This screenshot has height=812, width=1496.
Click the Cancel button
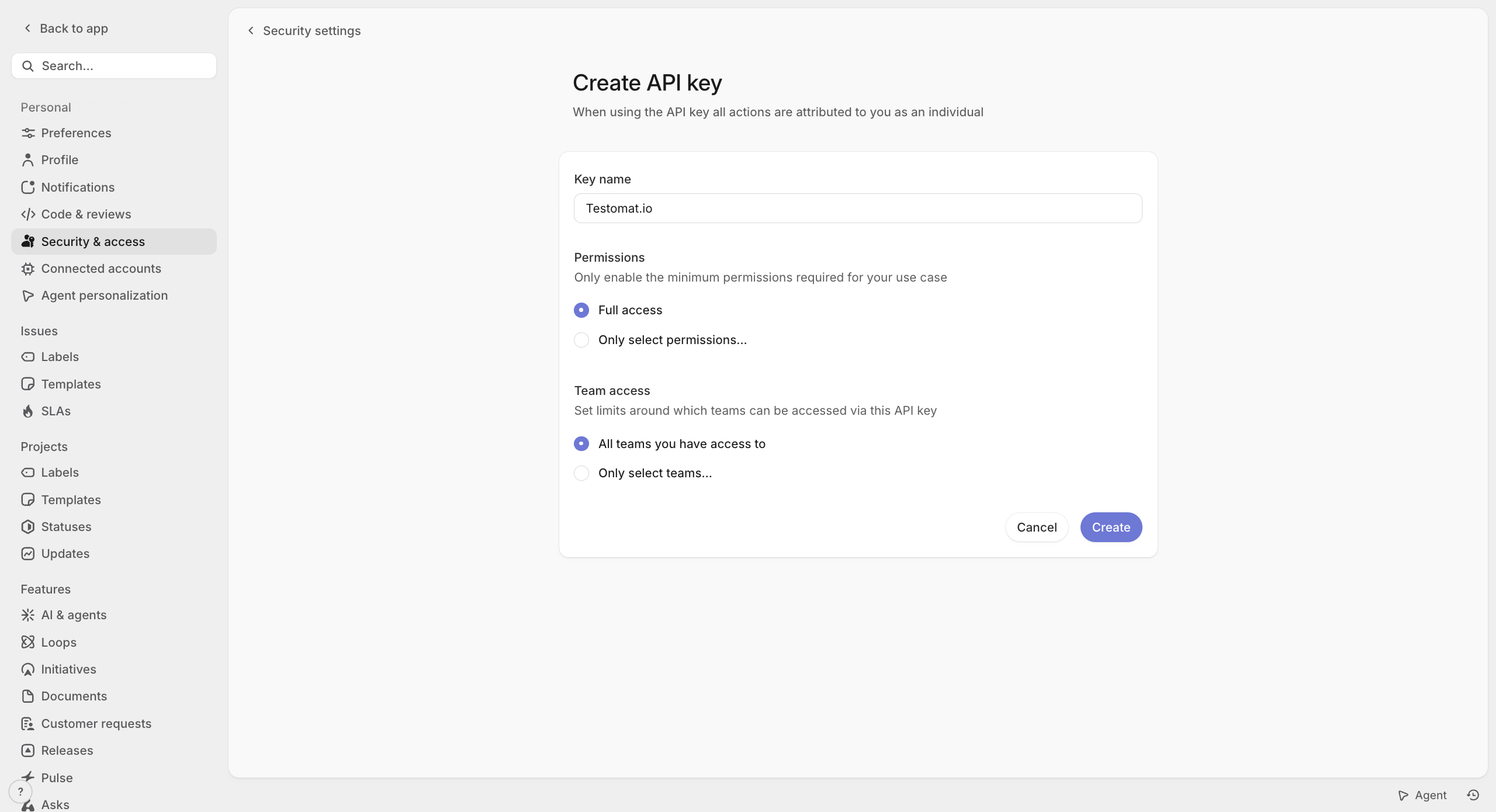coord(1037,528)
